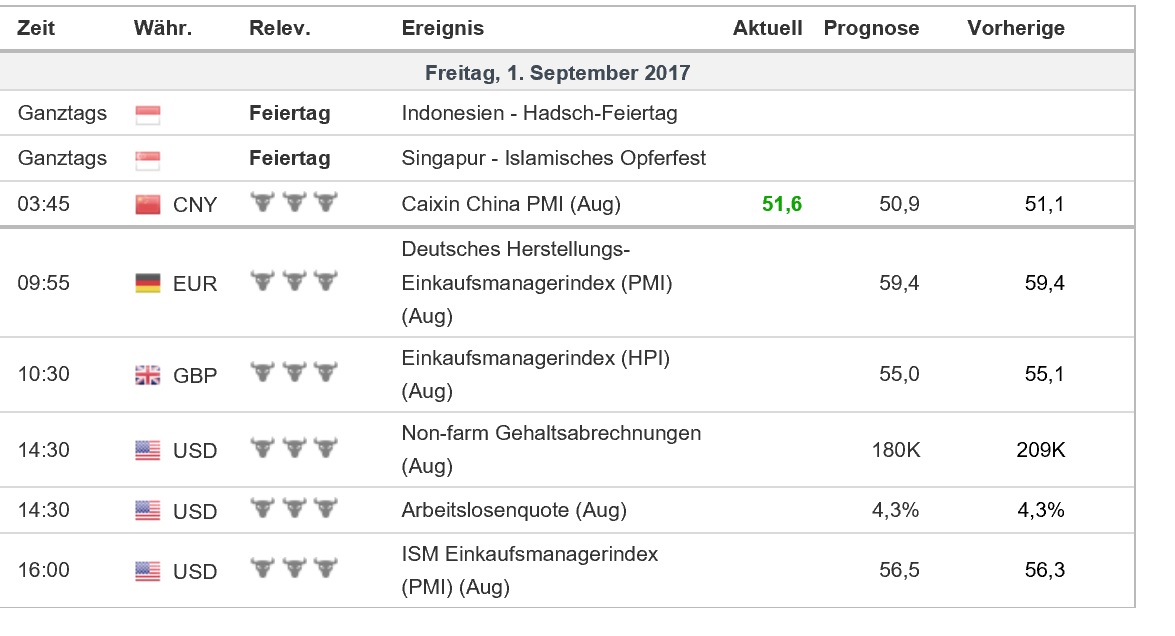Screen dimensions: 1175x636
Task: Click the Ereignis column header
Action: pos(442,28)
